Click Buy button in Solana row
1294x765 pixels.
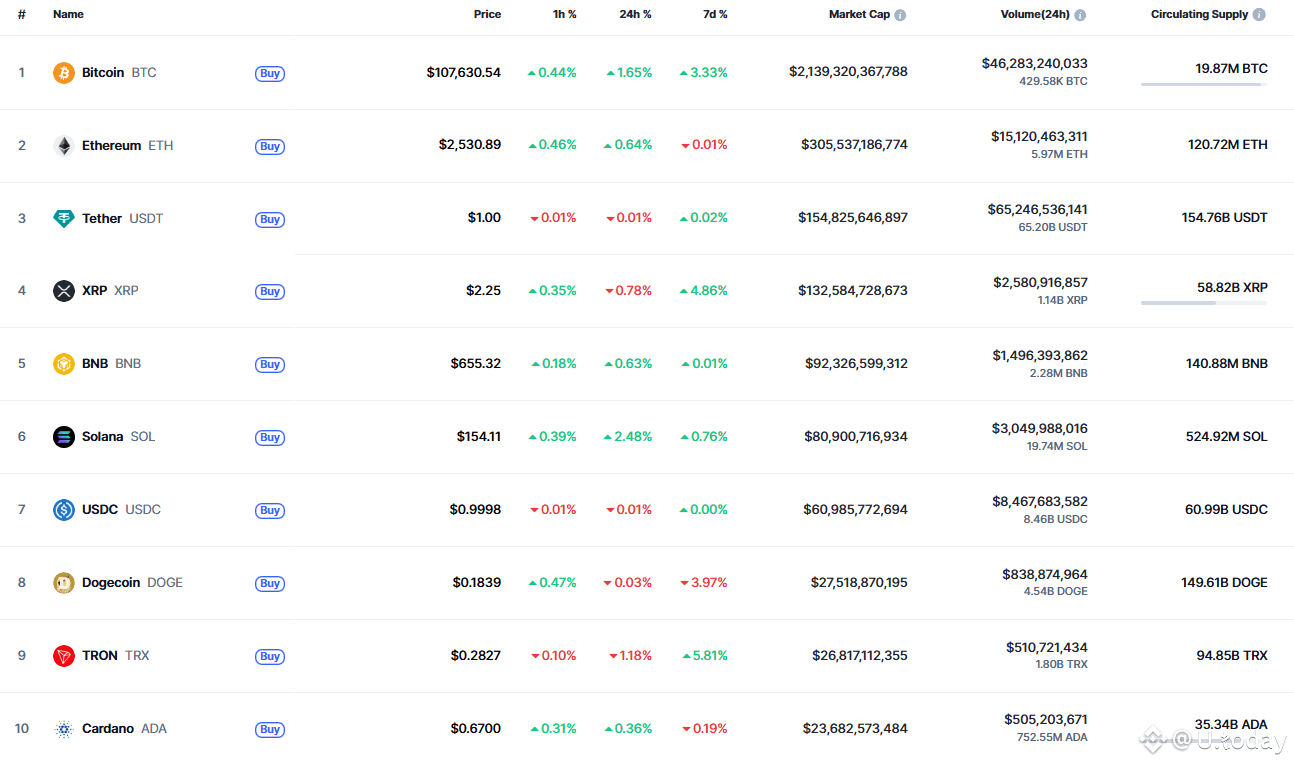point(270,438)
